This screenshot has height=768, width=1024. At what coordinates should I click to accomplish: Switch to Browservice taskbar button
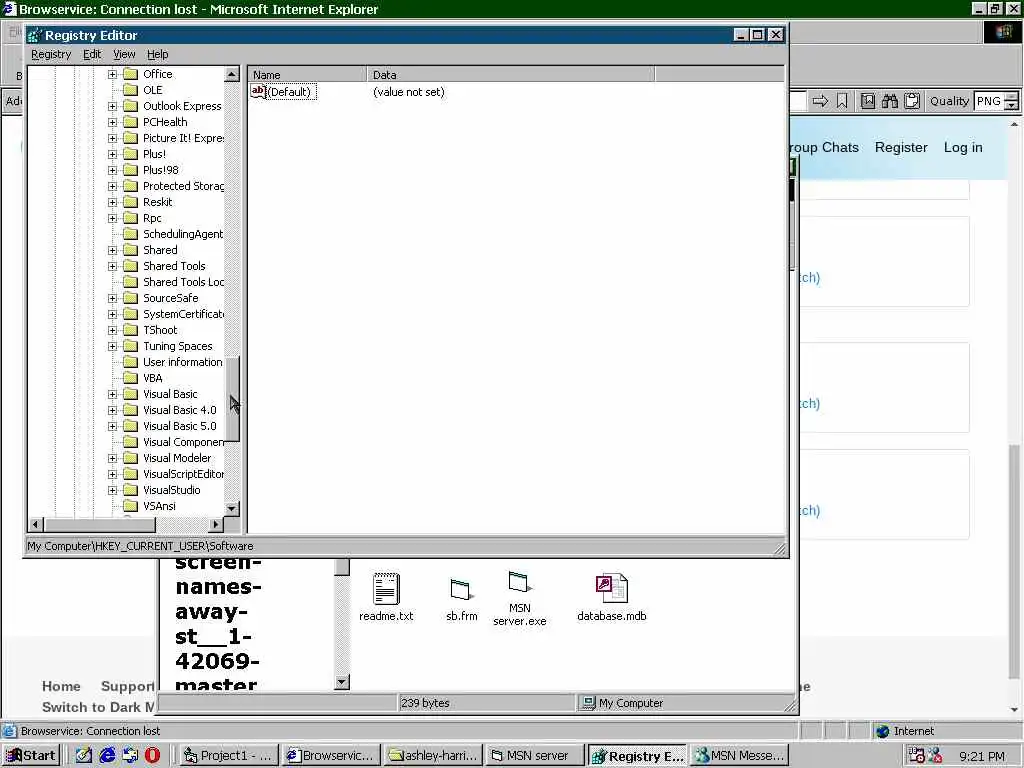pos(331,756)
